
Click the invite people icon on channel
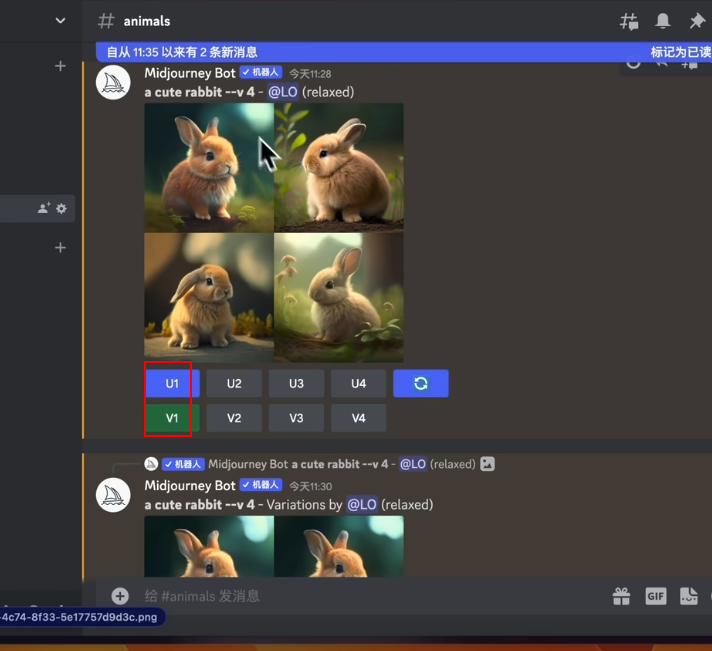(x=43, y=208)
